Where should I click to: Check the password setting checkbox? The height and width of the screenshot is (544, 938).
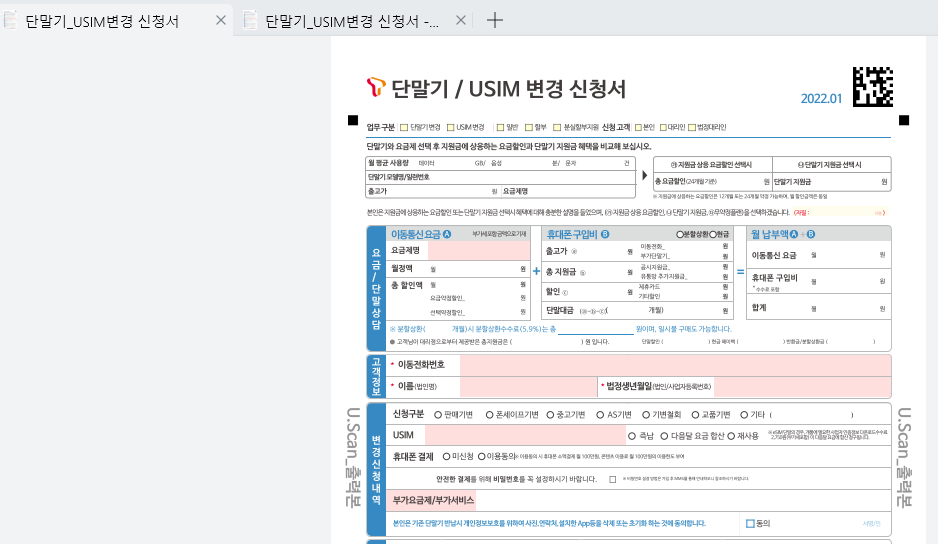[613, 479]
